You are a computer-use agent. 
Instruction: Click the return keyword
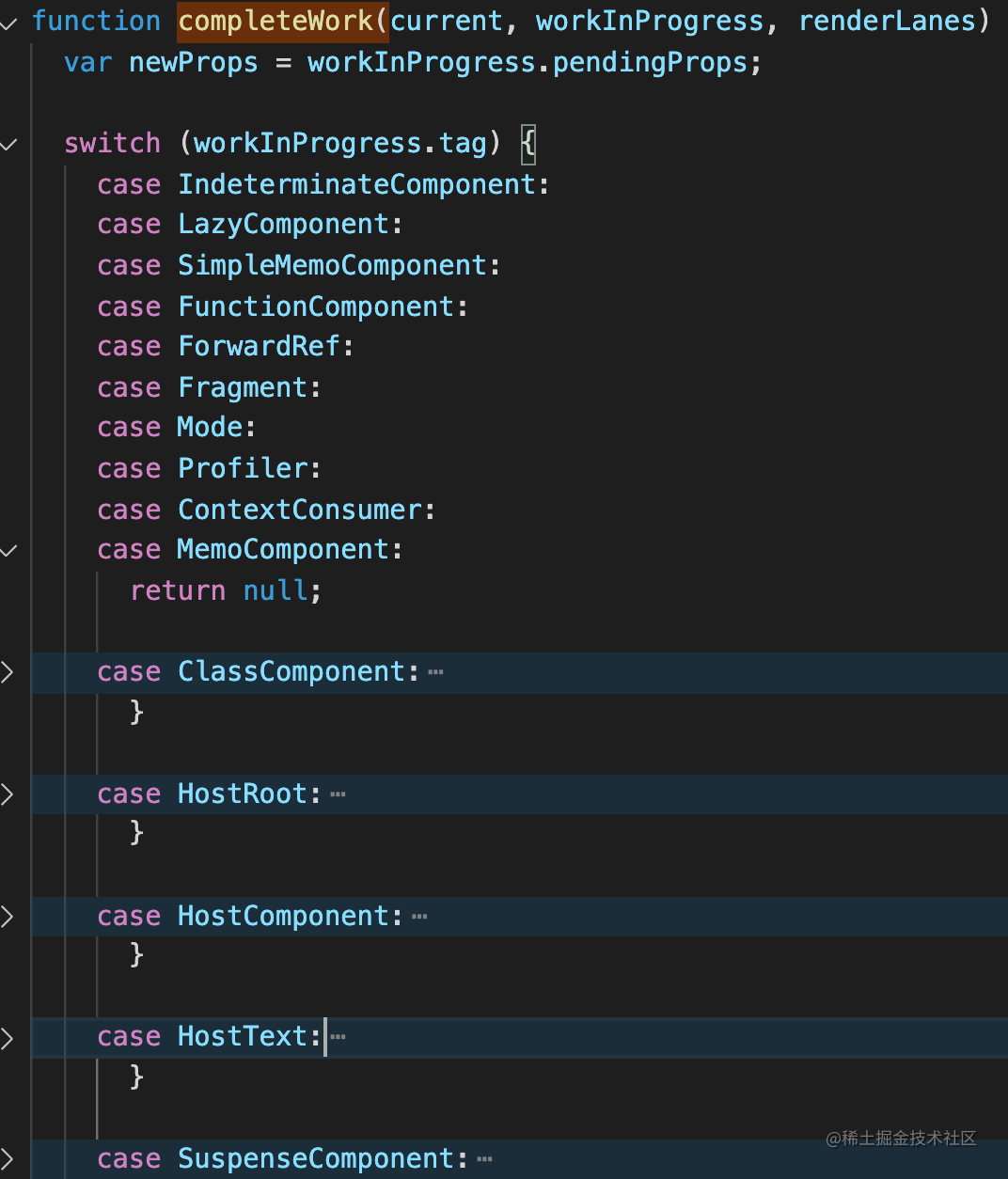tap(178, 590)
